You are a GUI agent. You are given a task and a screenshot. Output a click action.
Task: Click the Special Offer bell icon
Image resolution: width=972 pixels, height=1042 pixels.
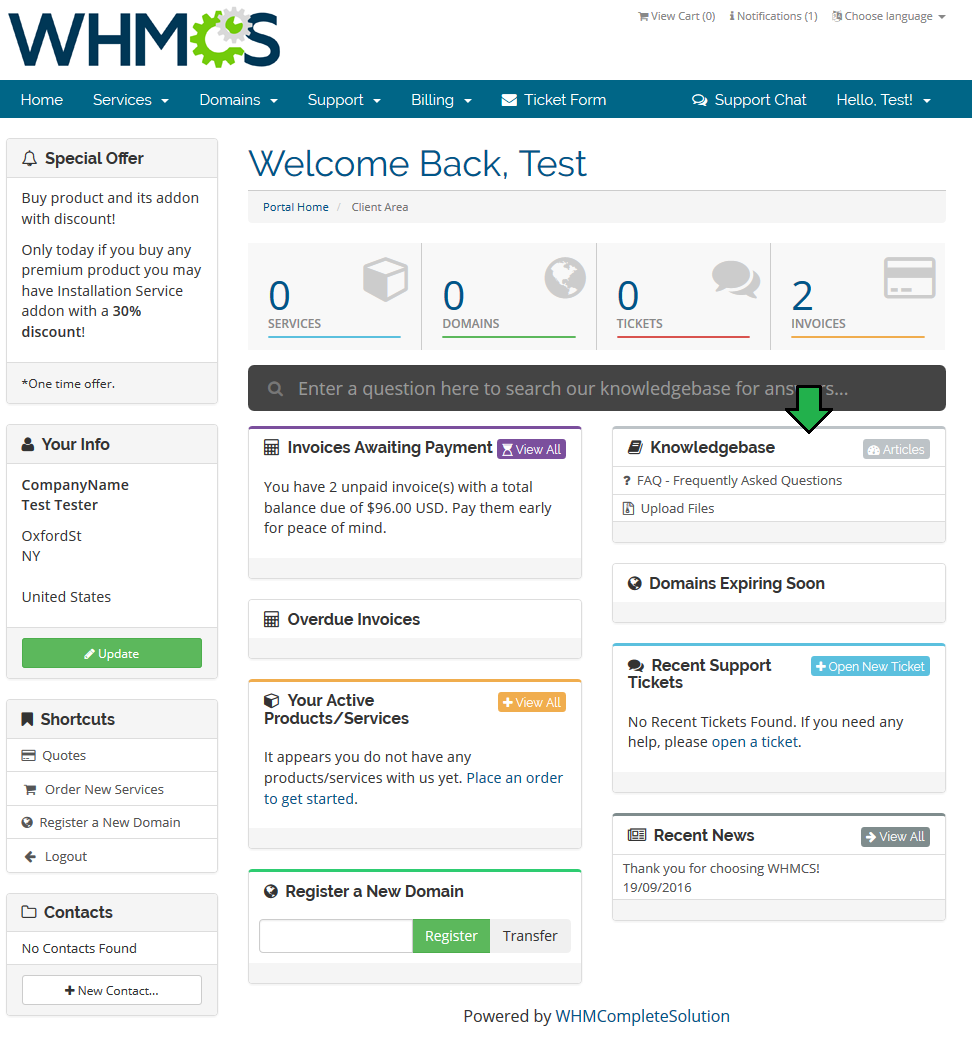point(29,158)
